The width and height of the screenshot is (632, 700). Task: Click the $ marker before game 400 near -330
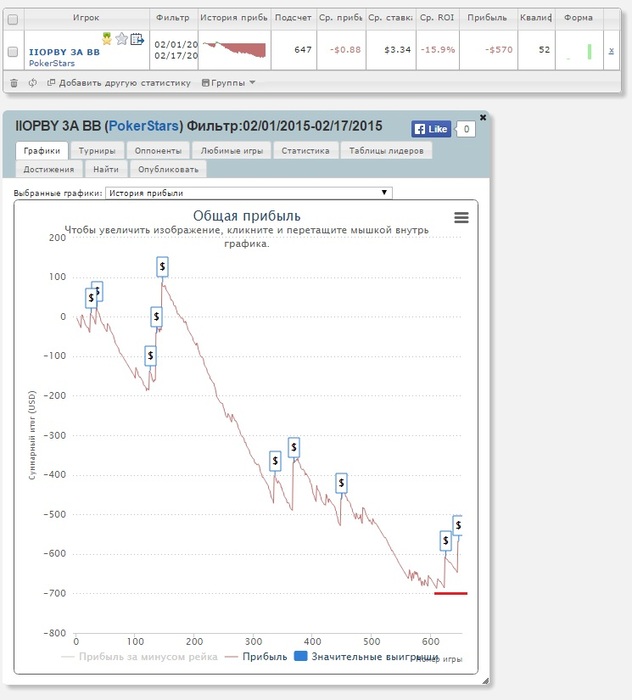point(294,447)
